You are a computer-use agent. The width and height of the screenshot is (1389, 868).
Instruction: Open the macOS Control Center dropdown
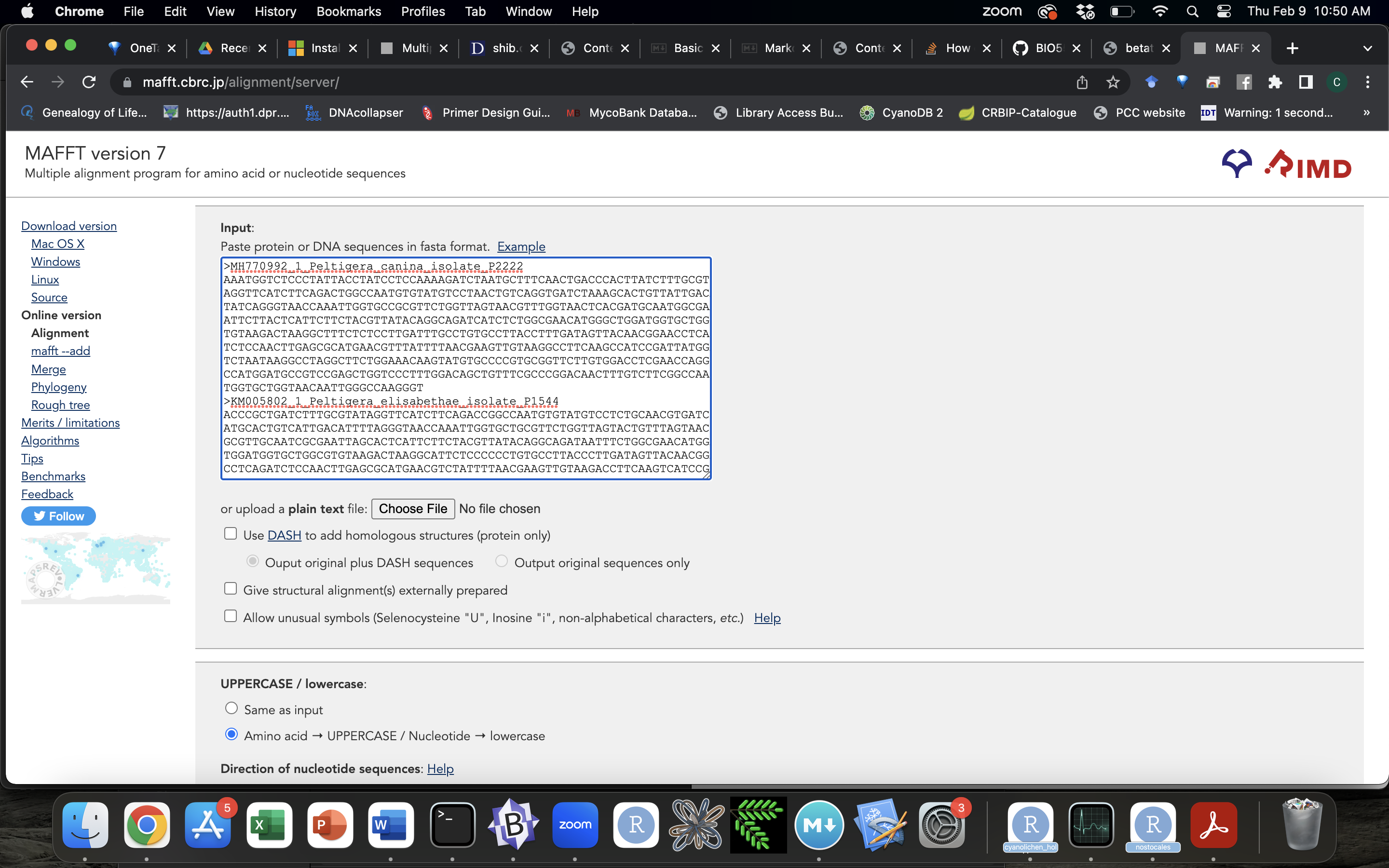coord(1224,12)
